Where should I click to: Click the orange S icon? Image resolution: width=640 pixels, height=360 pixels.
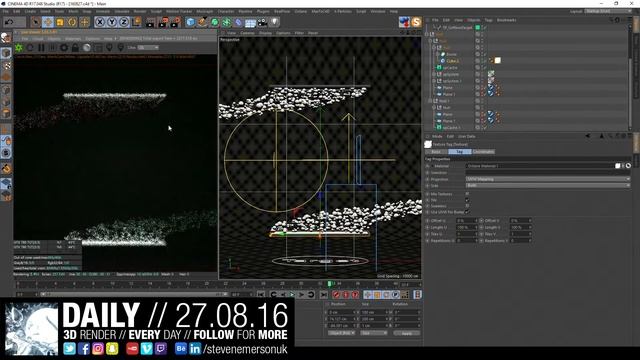click(416, 22)
